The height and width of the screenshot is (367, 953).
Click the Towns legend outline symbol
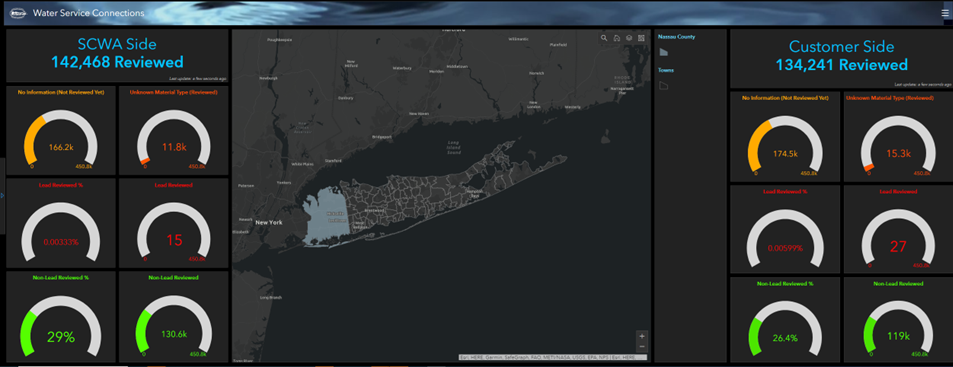click(664, 86)
